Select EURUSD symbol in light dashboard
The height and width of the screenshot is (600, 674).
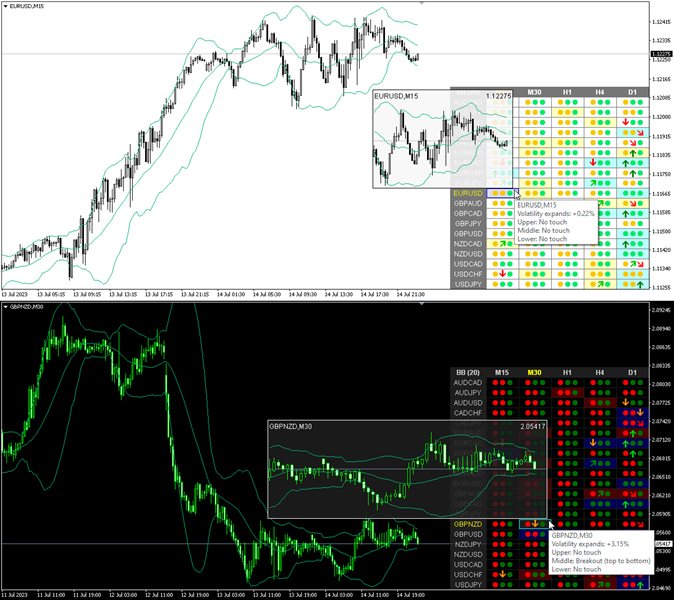pos(468,193)
